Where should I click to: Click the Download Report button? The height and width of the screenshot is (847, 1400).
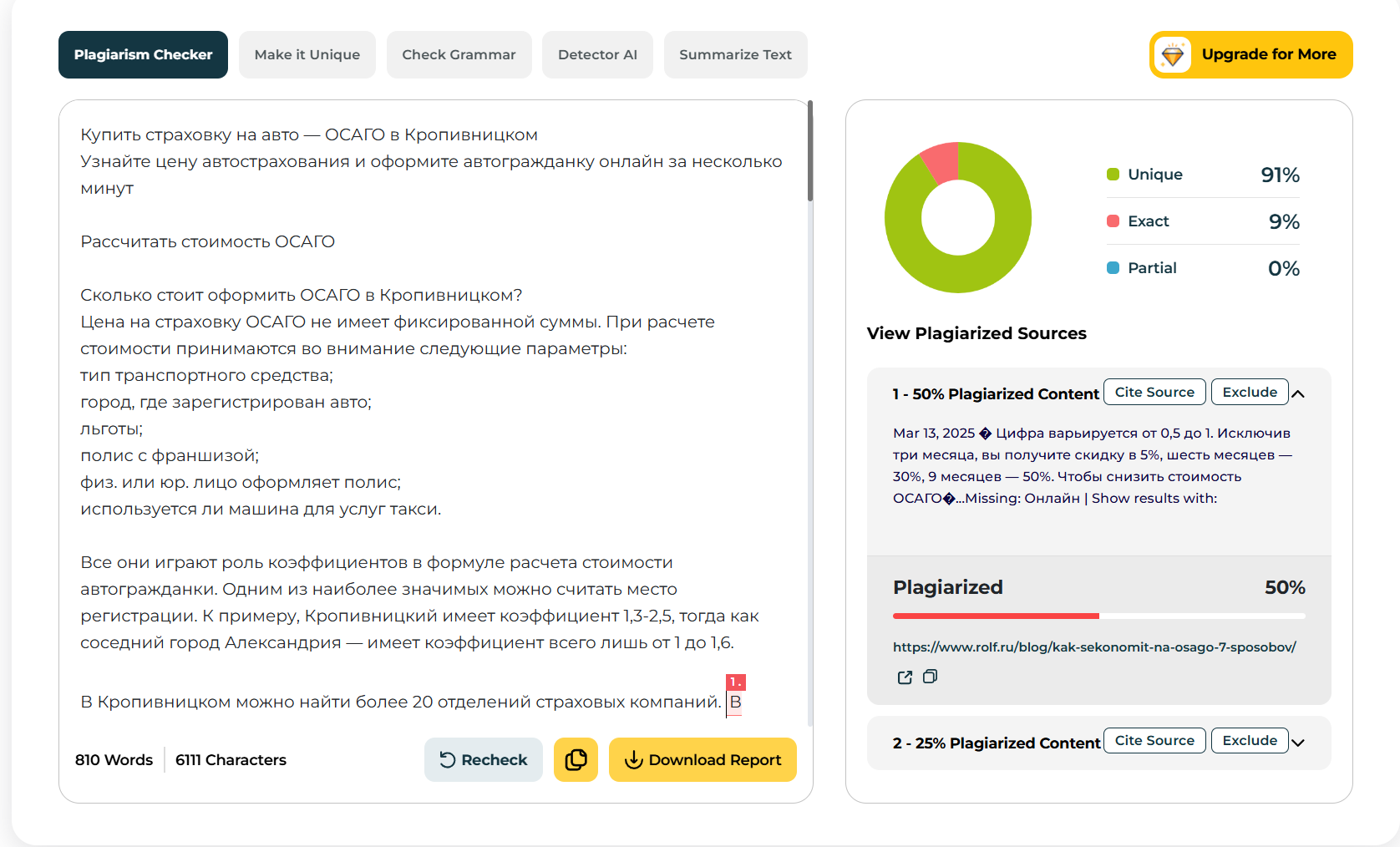click(703, 759)
